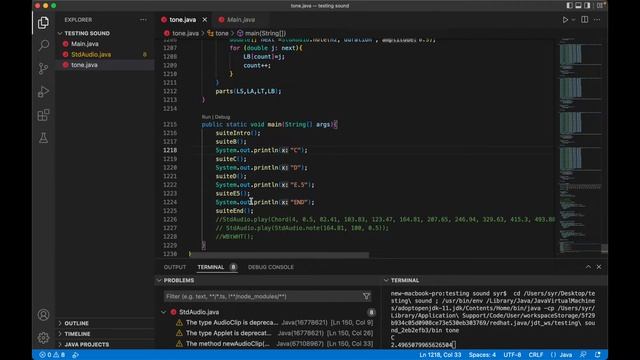Open the Extensions view icon
The width and height of the screenshot is (640, 360).
43,115
